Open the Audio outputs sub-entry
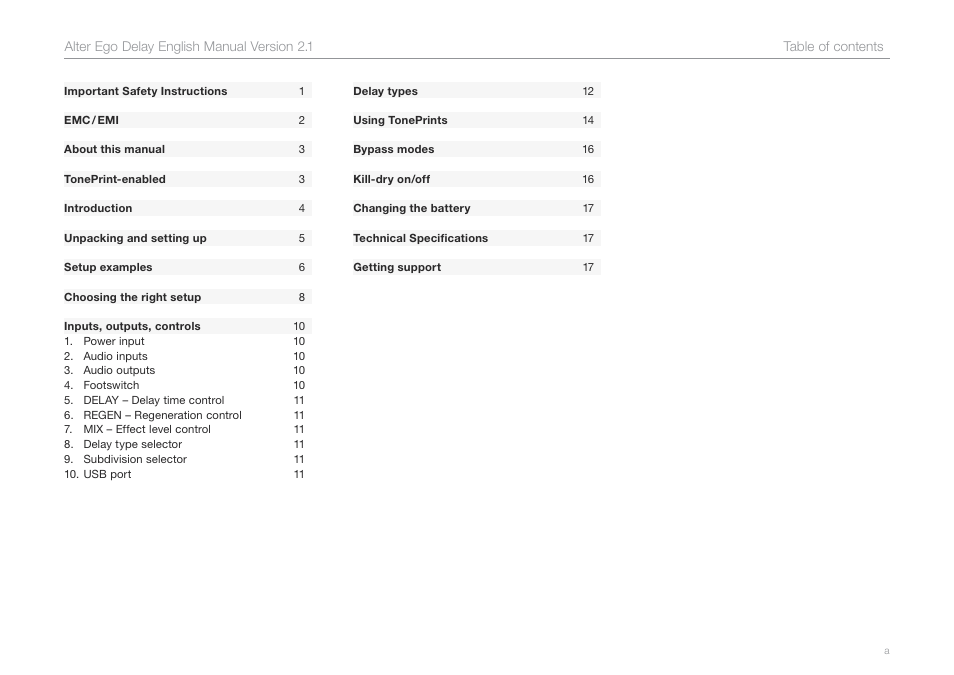Screen dimensions: 954x675 pos(184,370)
